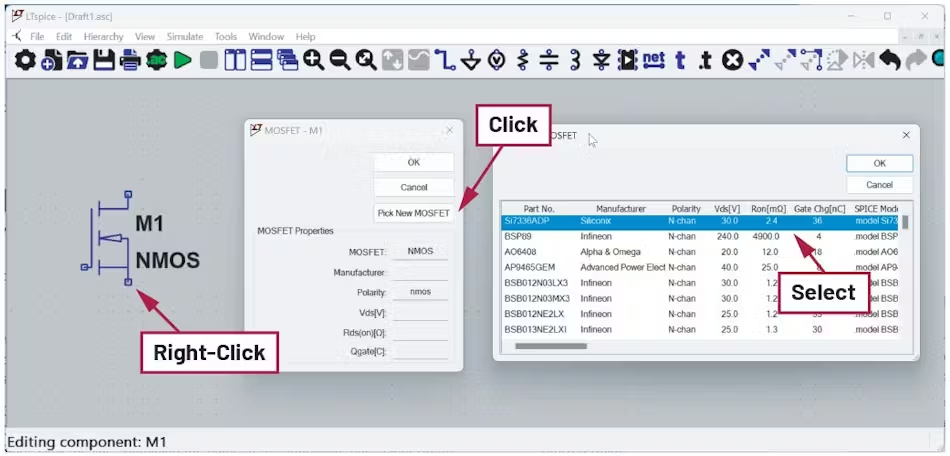Click the greyed redo arrow
The height and width of the screenshot is (456, 950).
click(915, 60)
